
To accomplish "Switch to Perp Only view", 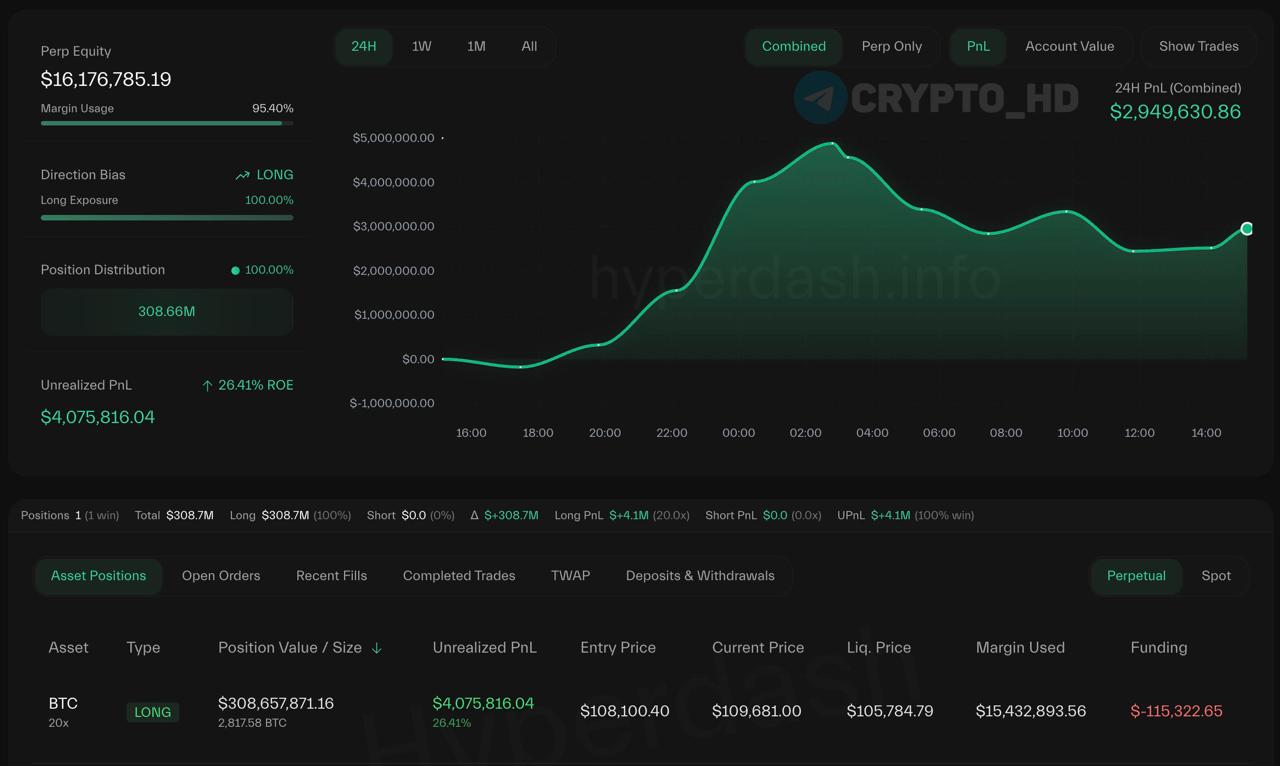I will pos(892,46).
